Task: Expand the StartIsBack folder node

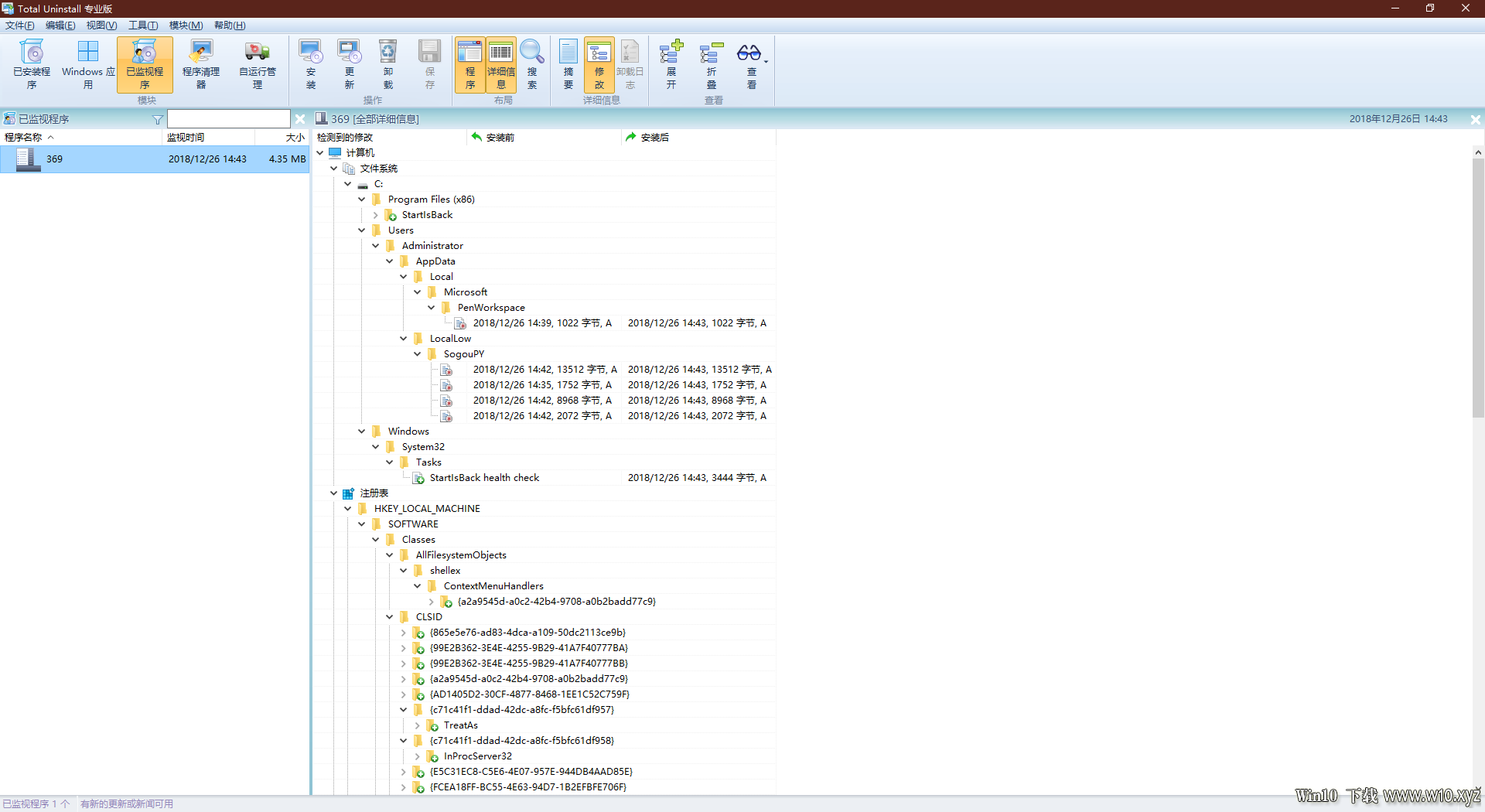Action: (x=376, y=214)
